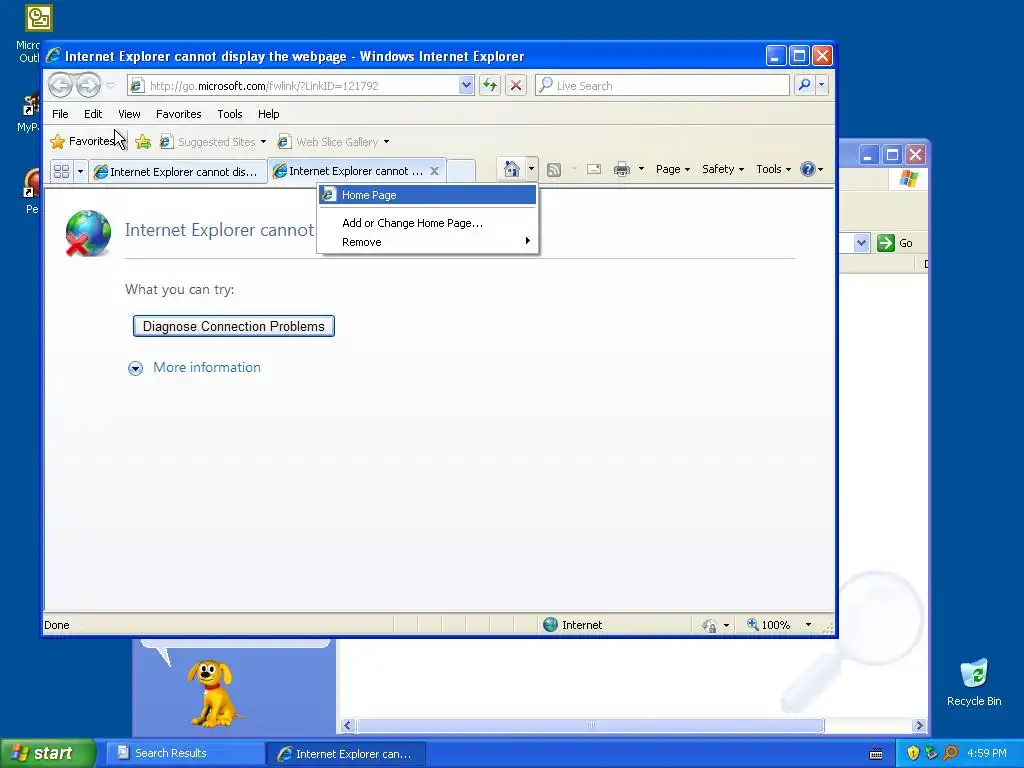Click the Add to Favorites Bar icon
The width and height of the screenshot is (1024, 768).
pos(143,141)
